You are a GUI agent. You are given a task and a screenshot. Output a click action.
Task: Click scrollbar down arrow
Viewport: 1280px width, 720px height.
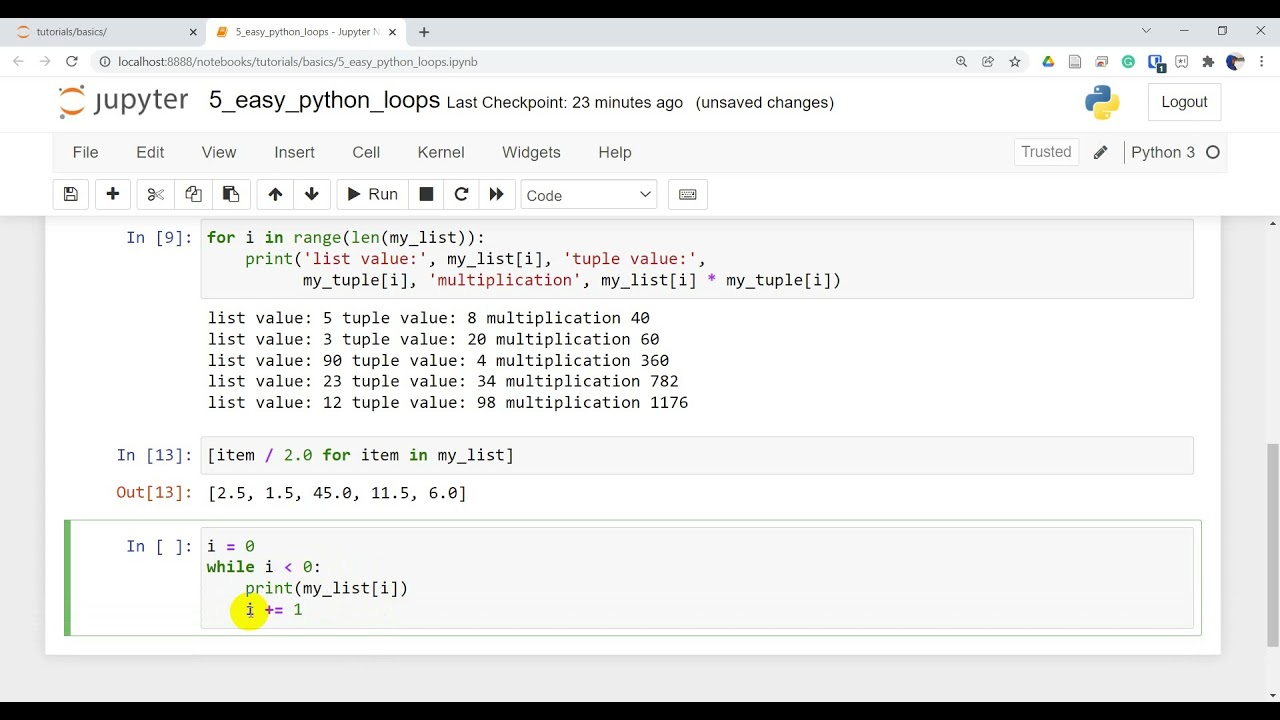click(1272, 696)
